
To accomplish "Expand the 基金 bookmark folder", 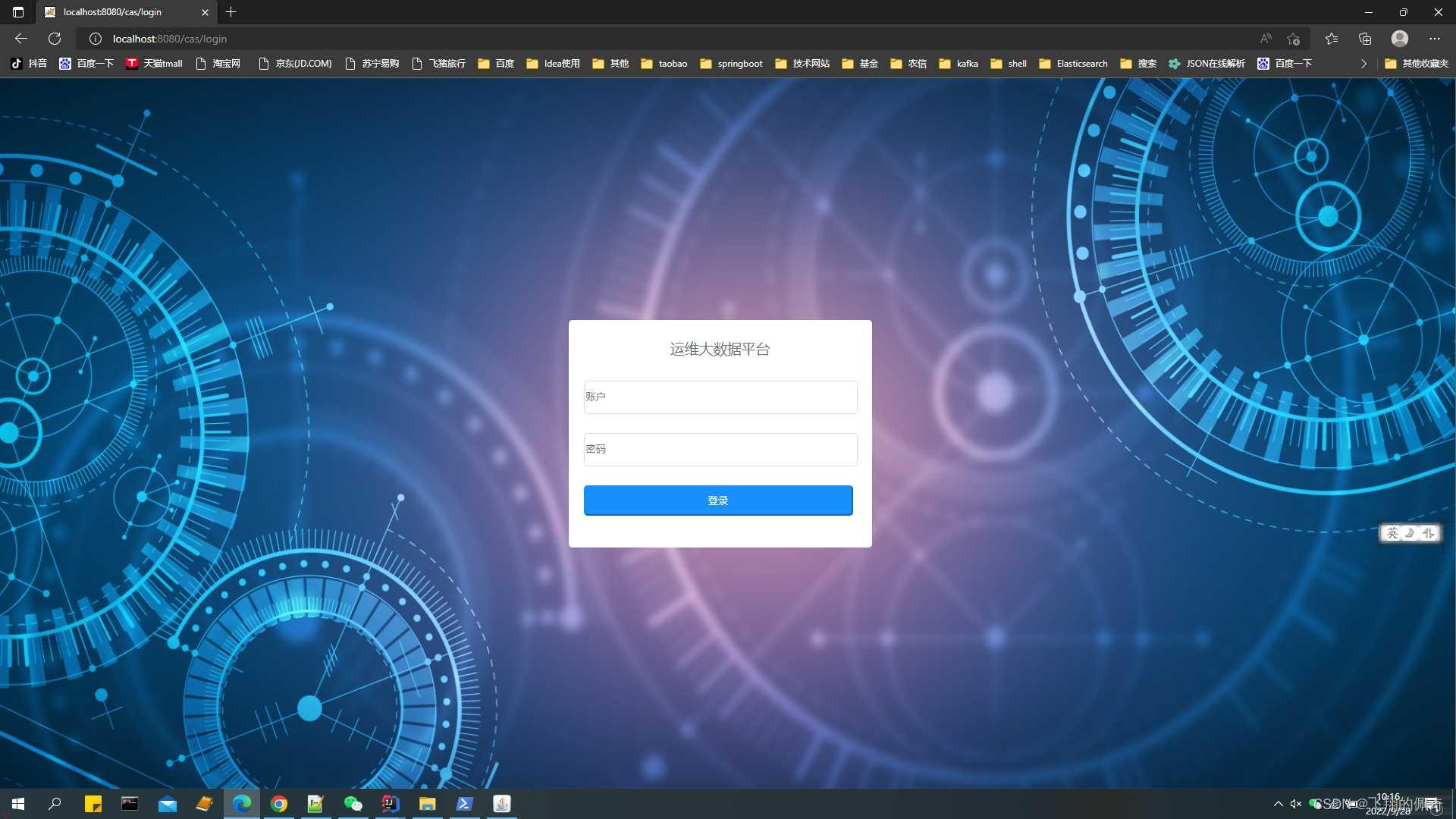I will coord(860,64).
